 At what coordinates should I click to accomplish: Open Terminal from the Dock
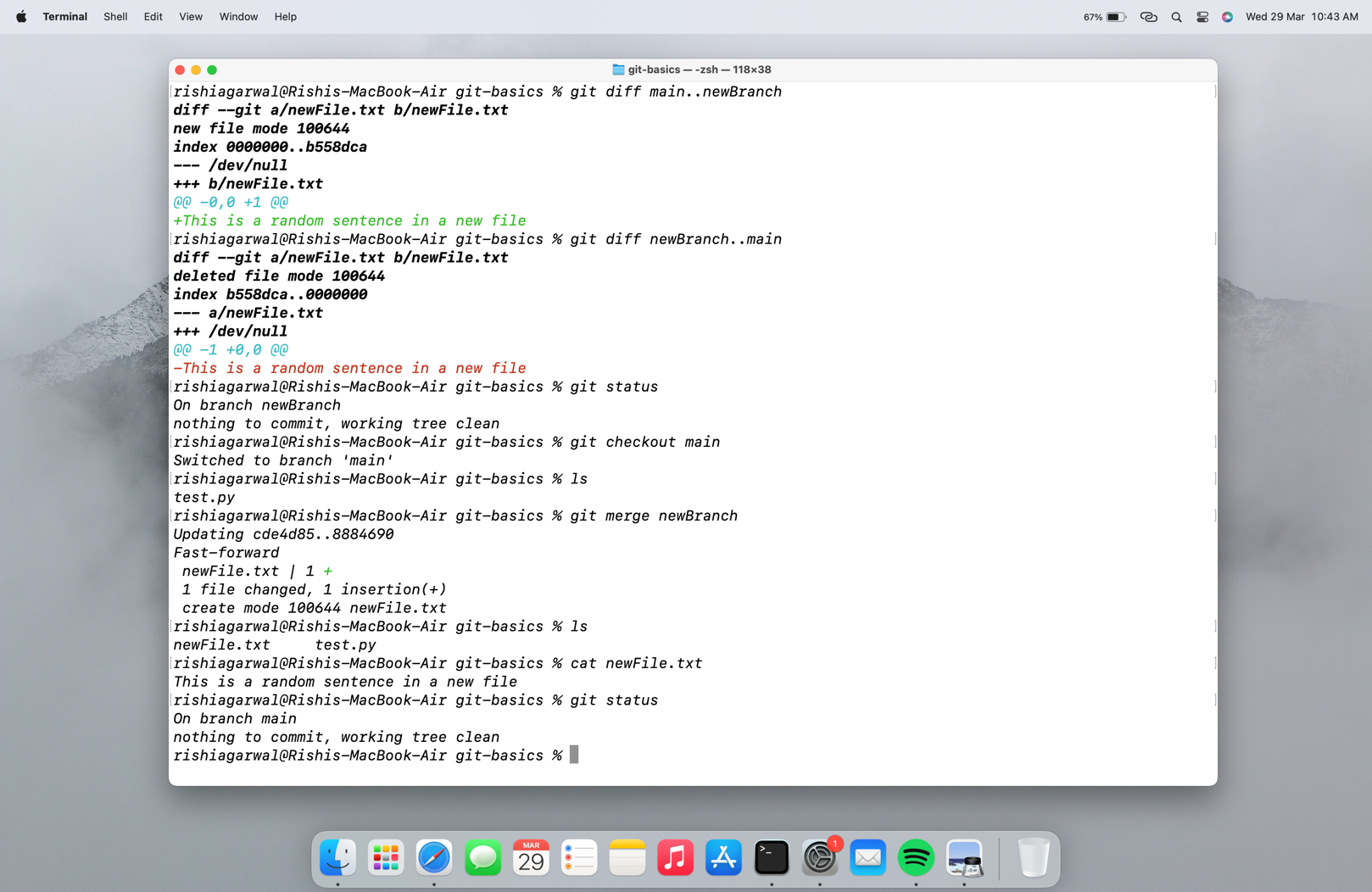(x=772, y=857)
